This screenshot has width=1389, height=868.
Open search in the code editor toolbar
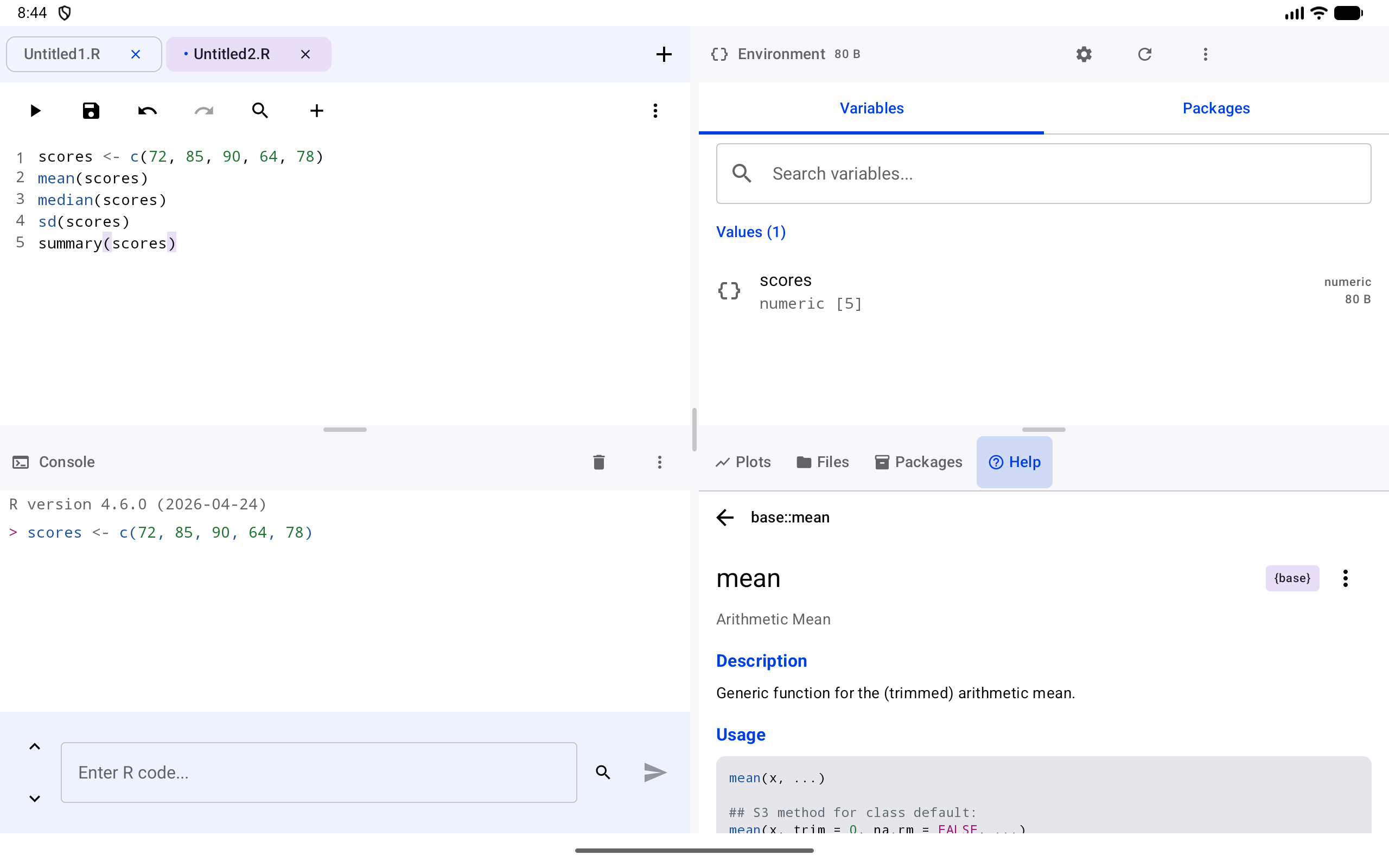[260, 111]
